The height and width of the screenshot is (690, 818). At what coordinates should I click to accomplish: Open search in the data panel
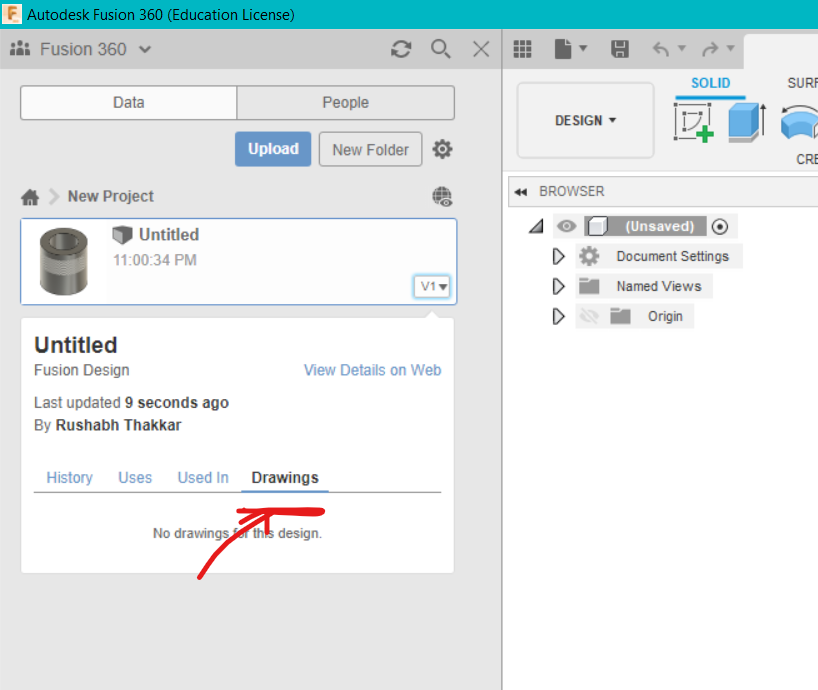(440, 49)
